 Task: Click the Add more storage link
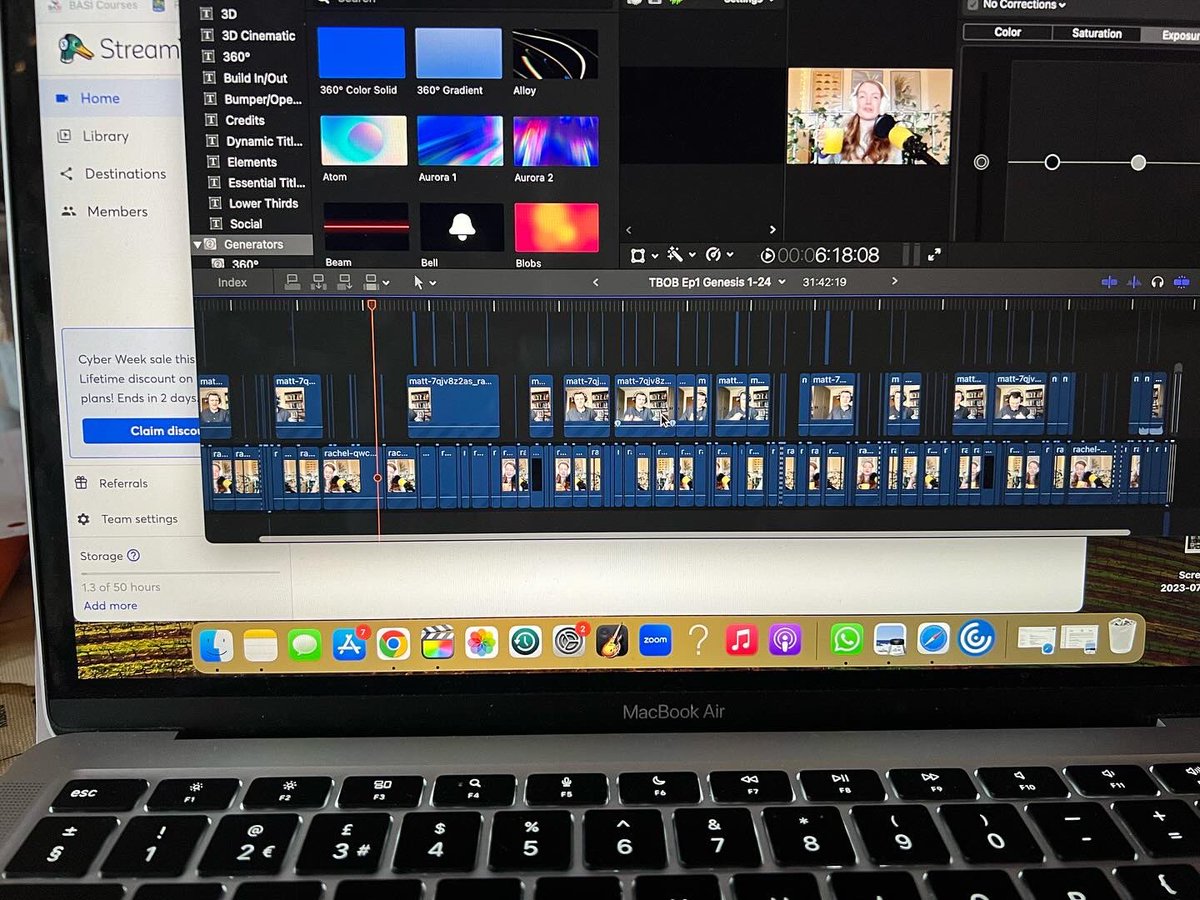coord(110,606)
